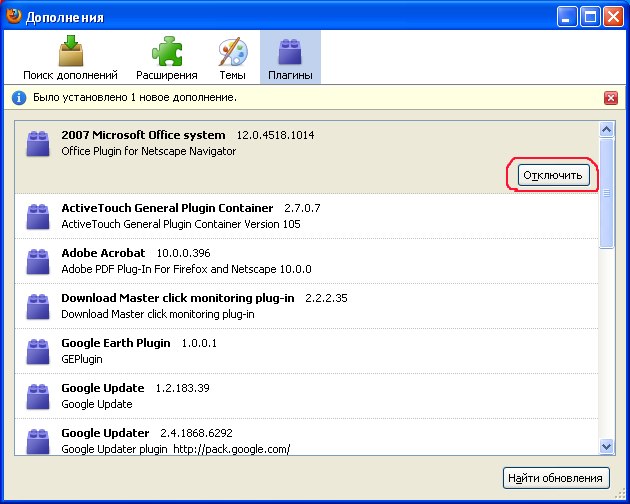The height and width of the screenshot is (504, 630).
Task: Maximize the Дополнения window
Action: point(590,15)
